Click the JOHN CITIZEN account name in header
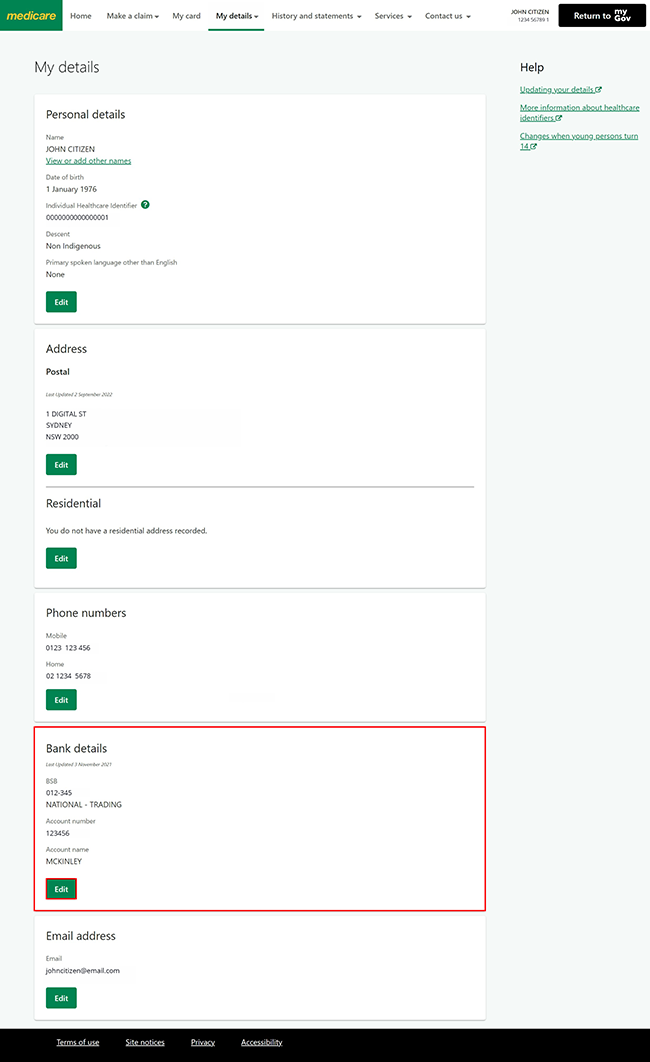 pyautogui.click(x=530, y=12)
